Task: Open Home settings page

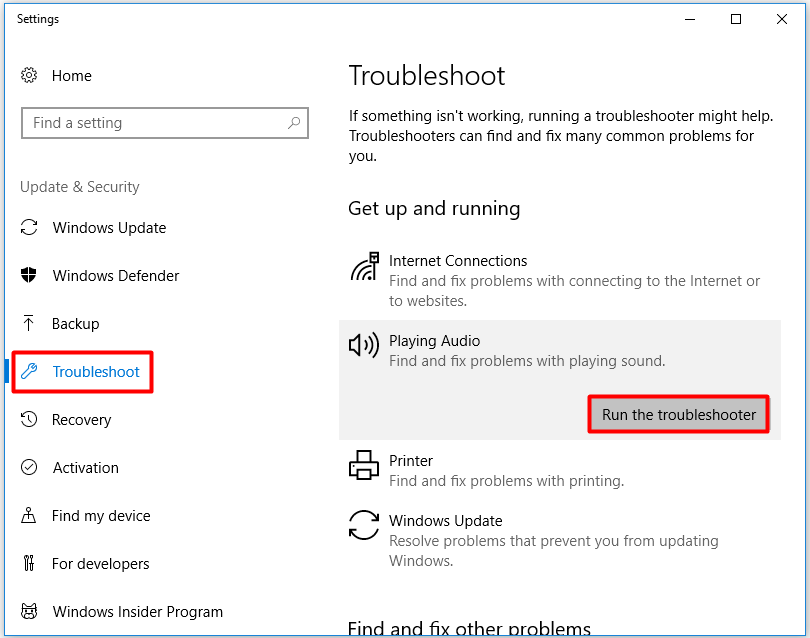Action: (72, 76)
